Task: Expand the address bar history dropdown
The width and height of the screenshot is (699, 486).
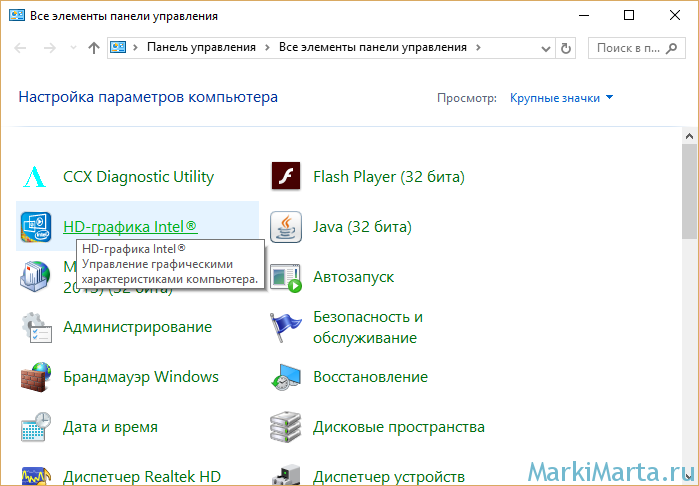Action: (546, 48)
